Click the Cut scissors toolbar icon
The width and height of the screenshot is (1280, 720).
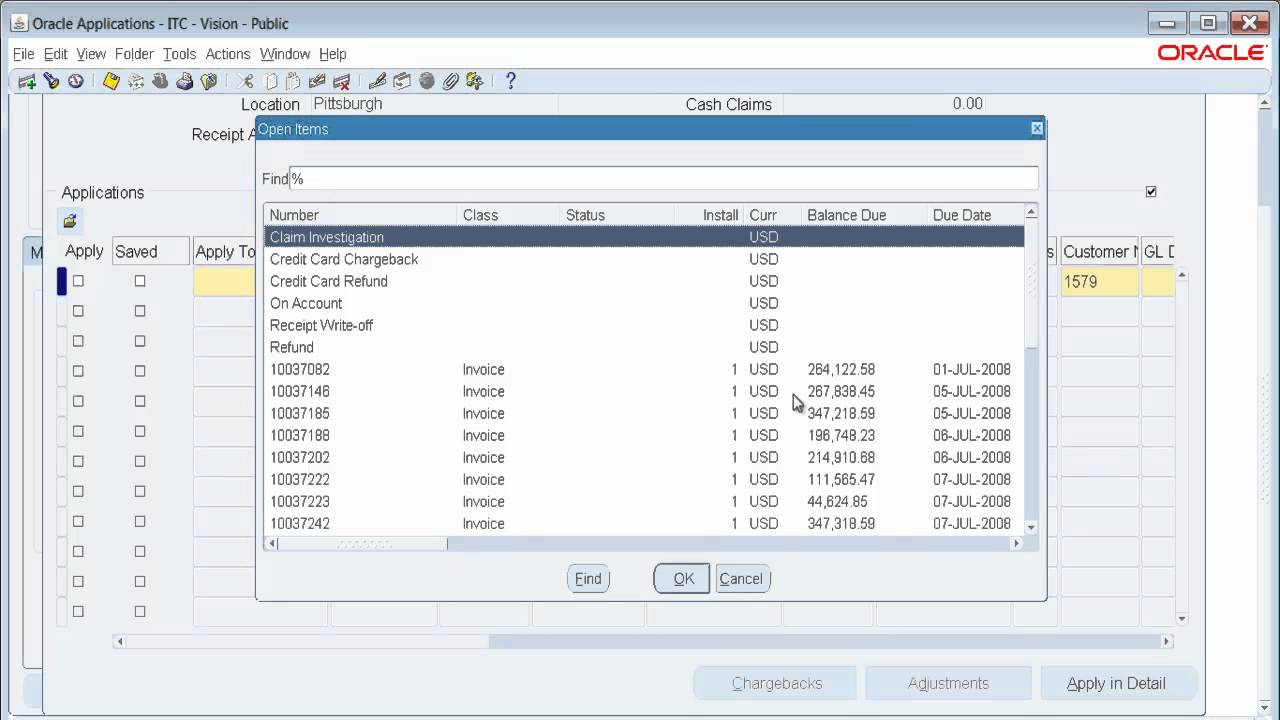(246, 82)
